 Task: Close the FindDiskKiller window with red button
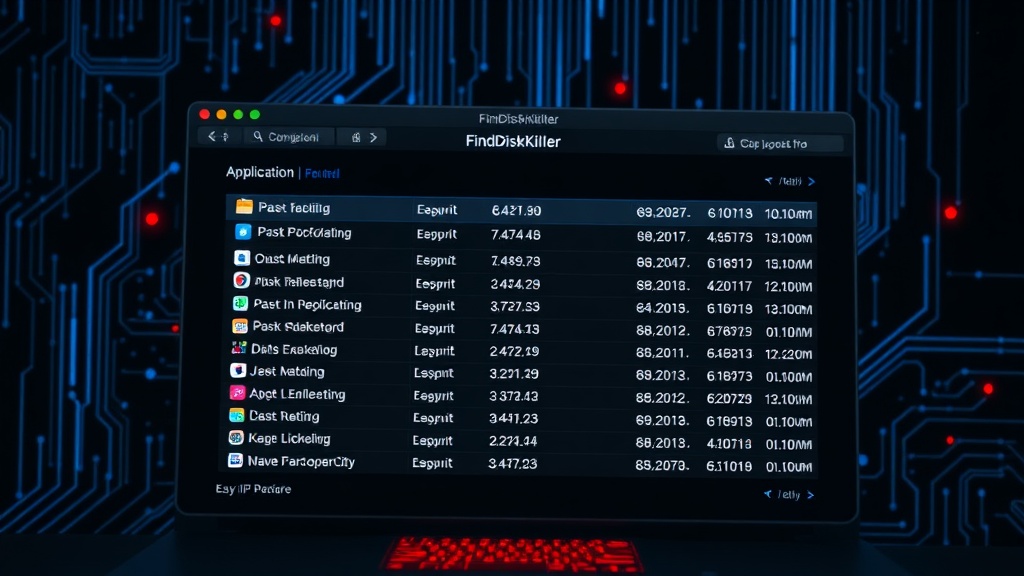click(204, 114)
